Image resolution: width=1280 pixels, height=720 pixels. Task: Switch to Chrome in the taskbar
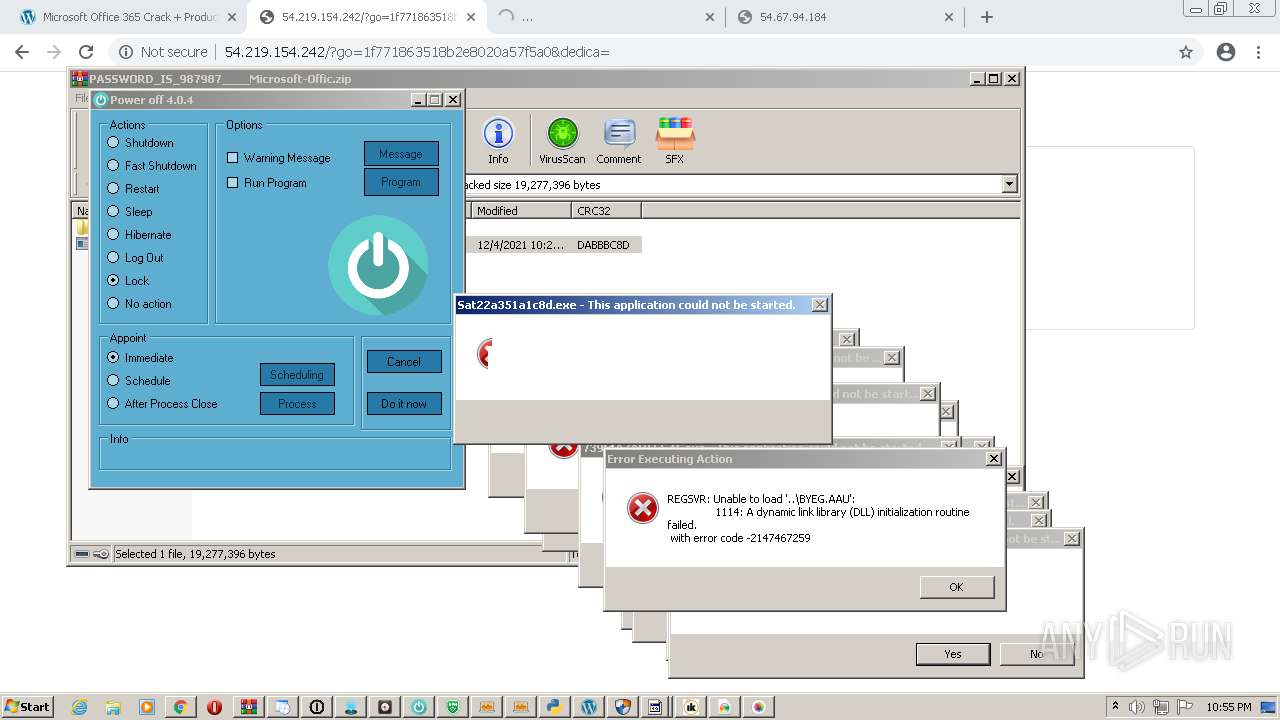point(181,707)
